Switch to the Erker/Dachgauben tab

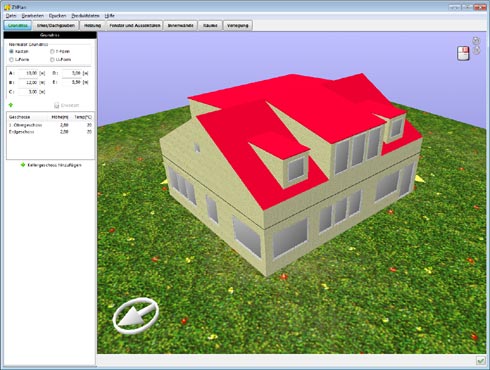tap(56, 25)
